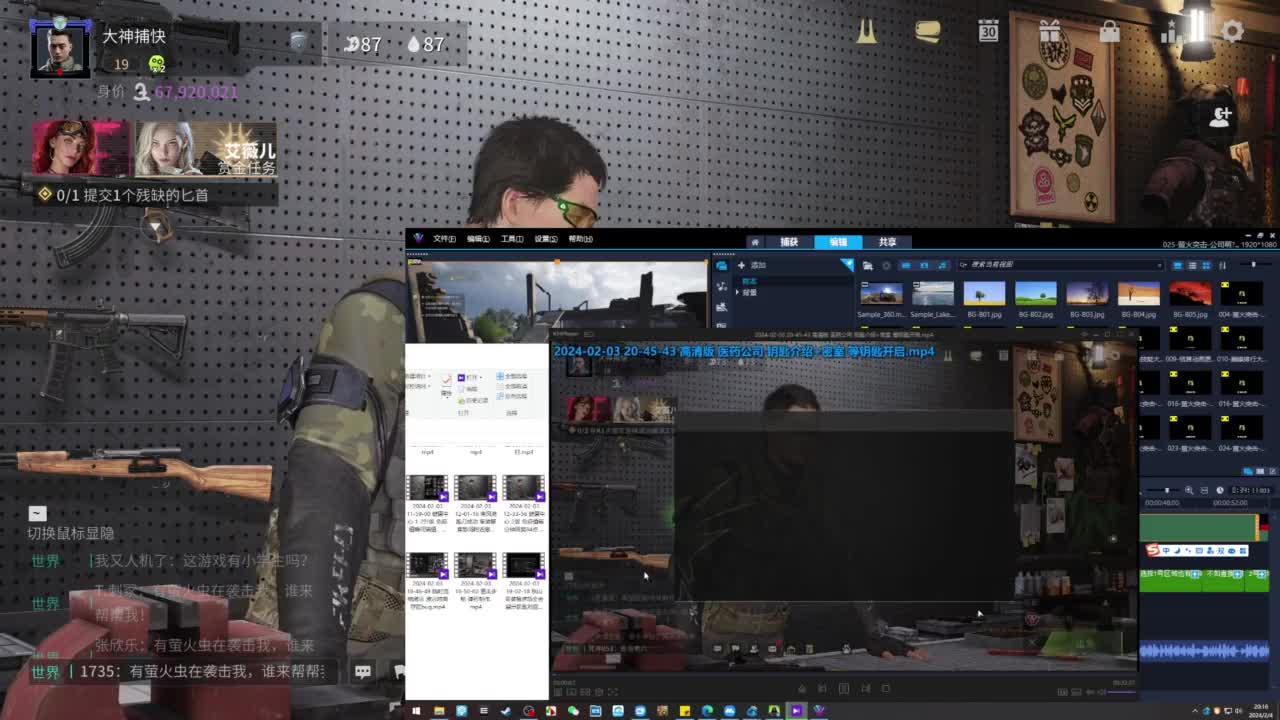Image resolution: width=1280 pixels, height=720 pixels.
Task: Click the Sogou input method S icon
Action: pyautogui.click(x=1152, y=550)
